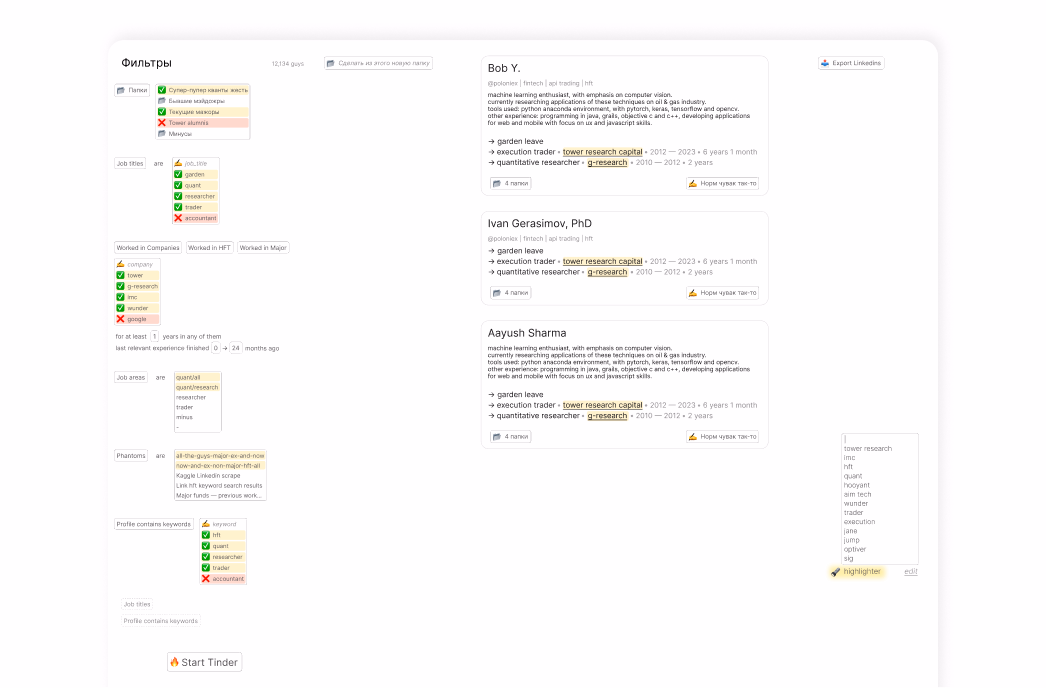Click pencil icon in Ivan Gerasimov card's note

[x=692, y=293]
